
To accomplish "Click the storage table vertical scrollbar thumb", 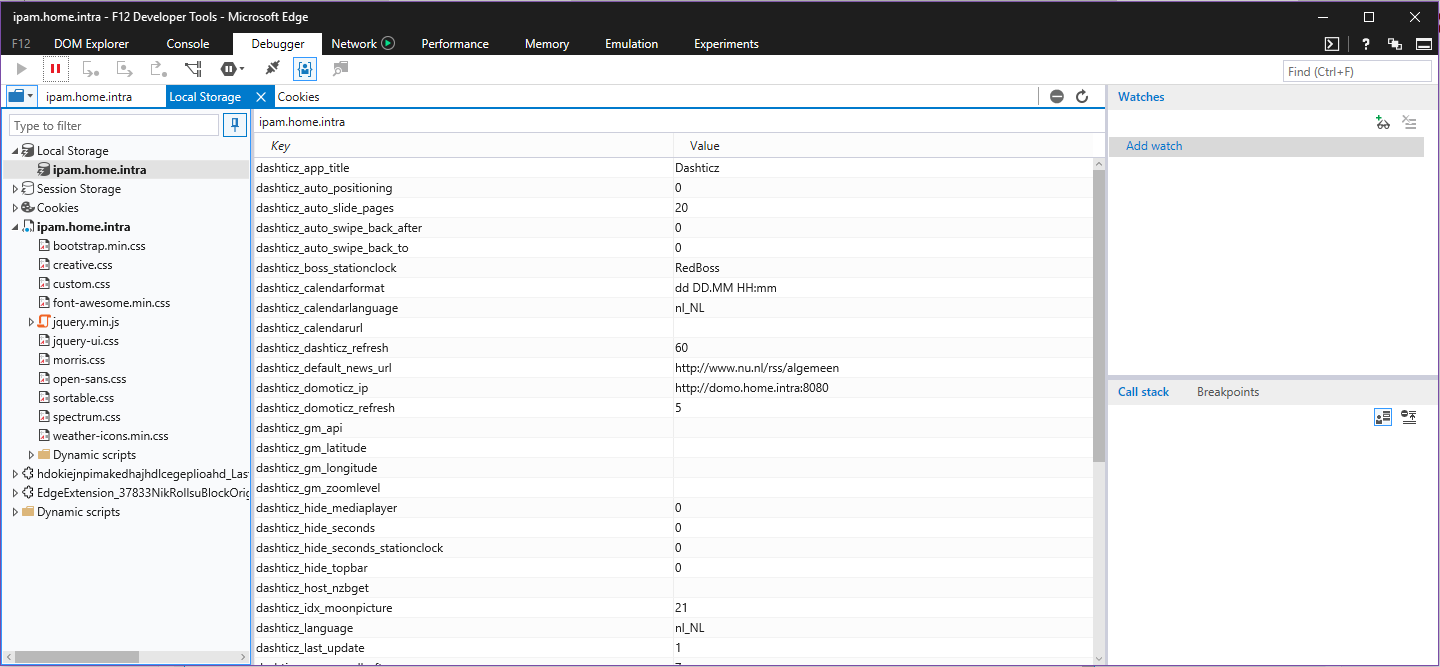I will [1099, 315].
